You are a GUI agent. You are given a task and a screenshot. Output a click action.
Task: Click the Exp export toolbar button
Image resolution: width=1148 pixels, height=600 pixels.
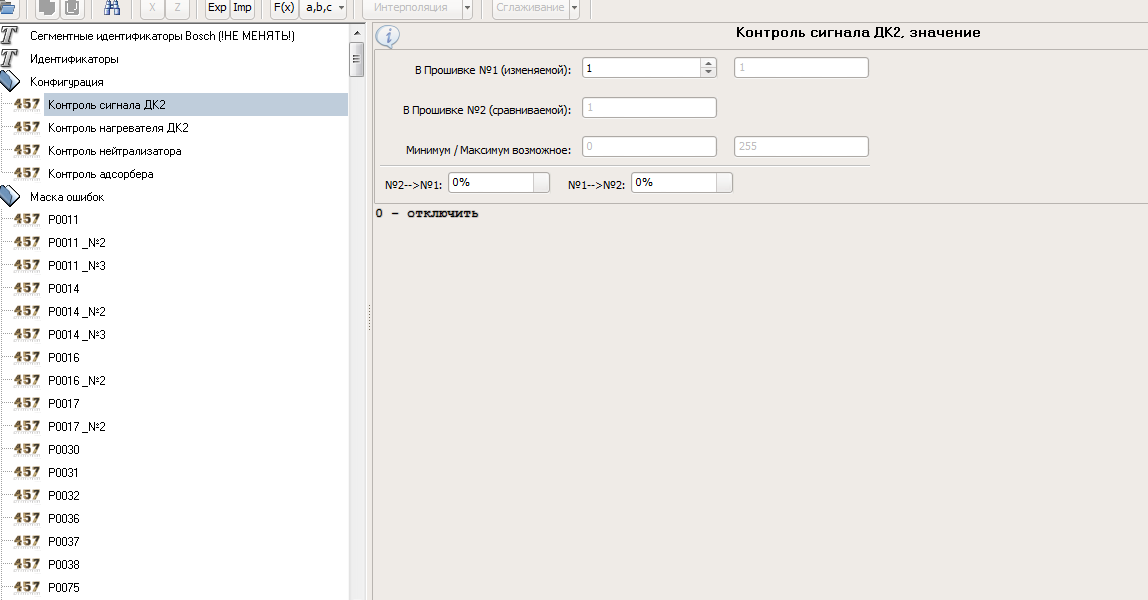pos(216,8)
